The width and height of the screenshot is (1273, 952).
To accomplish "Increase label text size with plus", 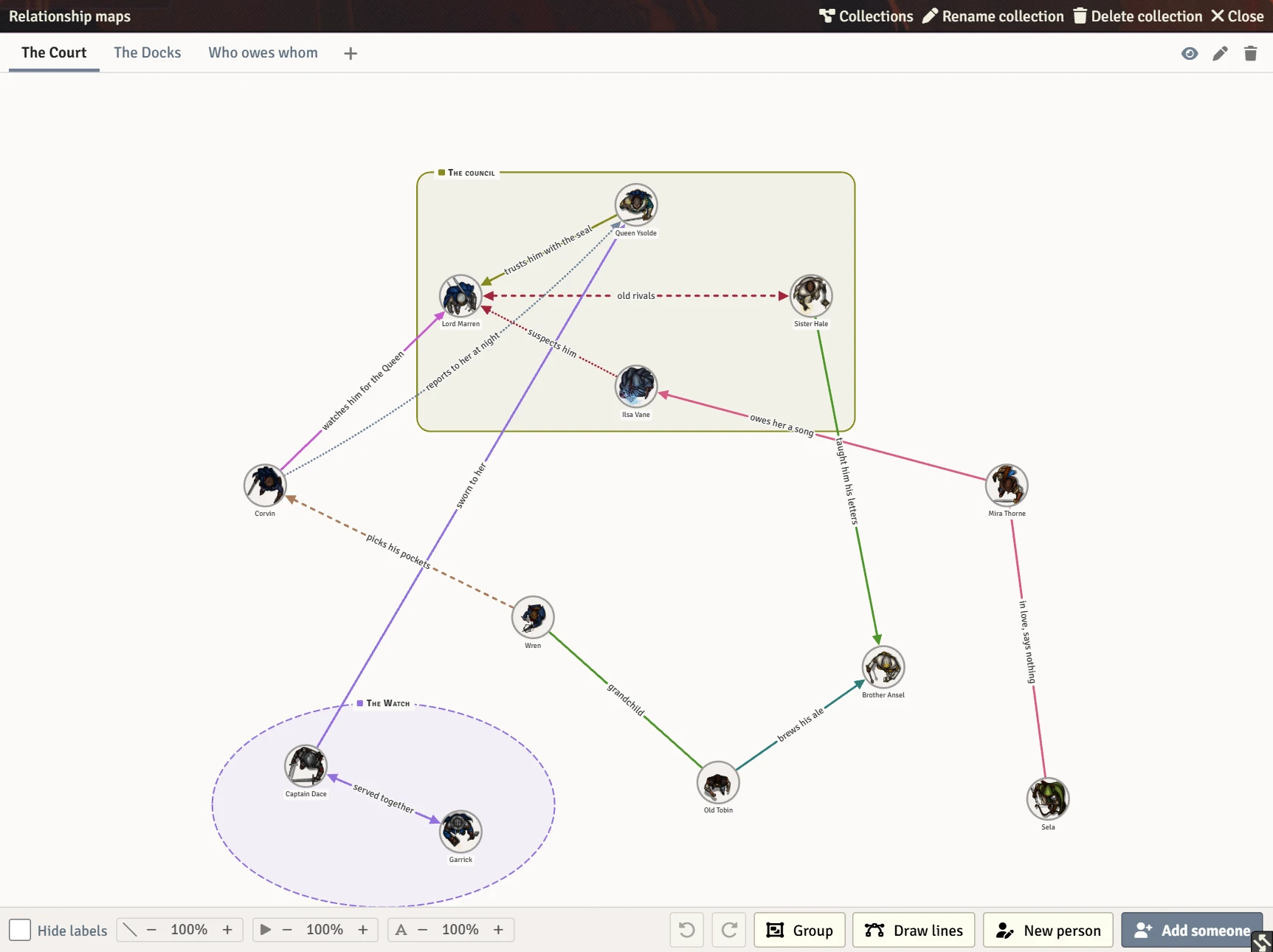I will coord(499,930).
